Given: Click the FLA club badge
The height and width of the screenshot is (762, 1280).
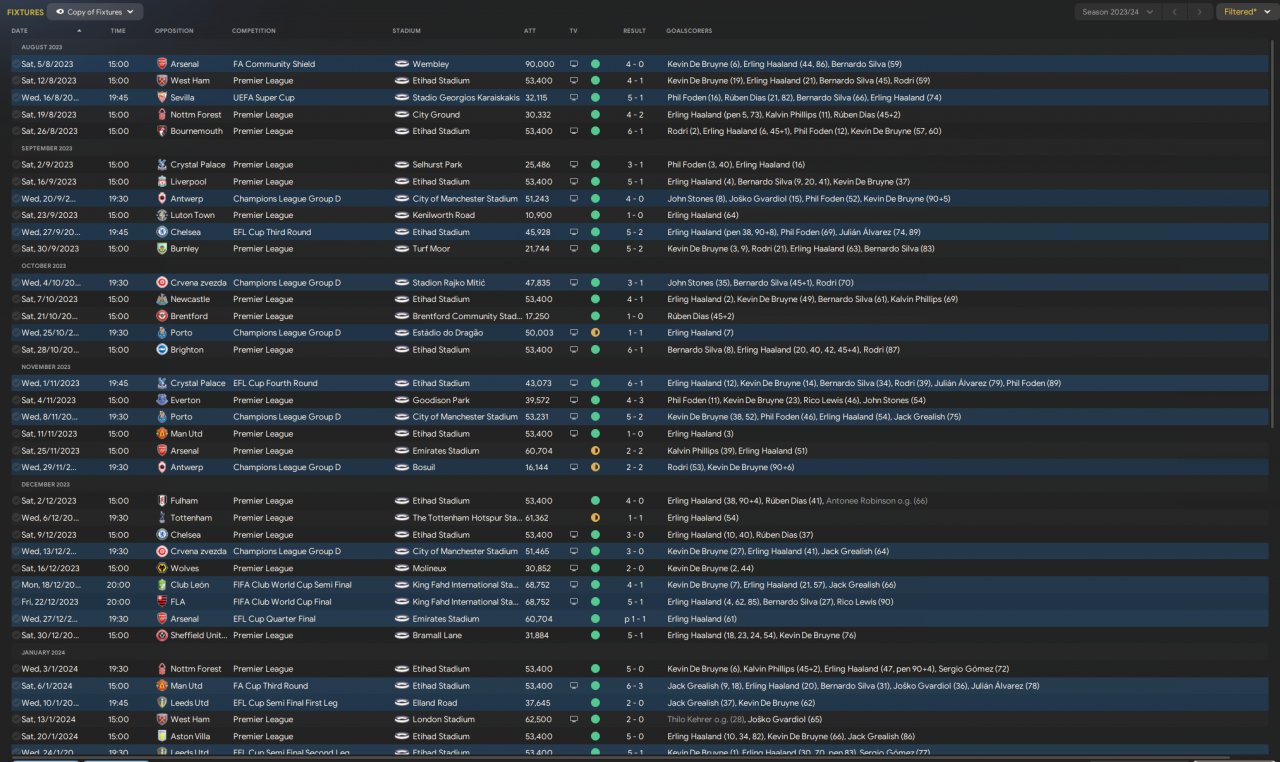Looking at the screenshot, I should point(162,602).
